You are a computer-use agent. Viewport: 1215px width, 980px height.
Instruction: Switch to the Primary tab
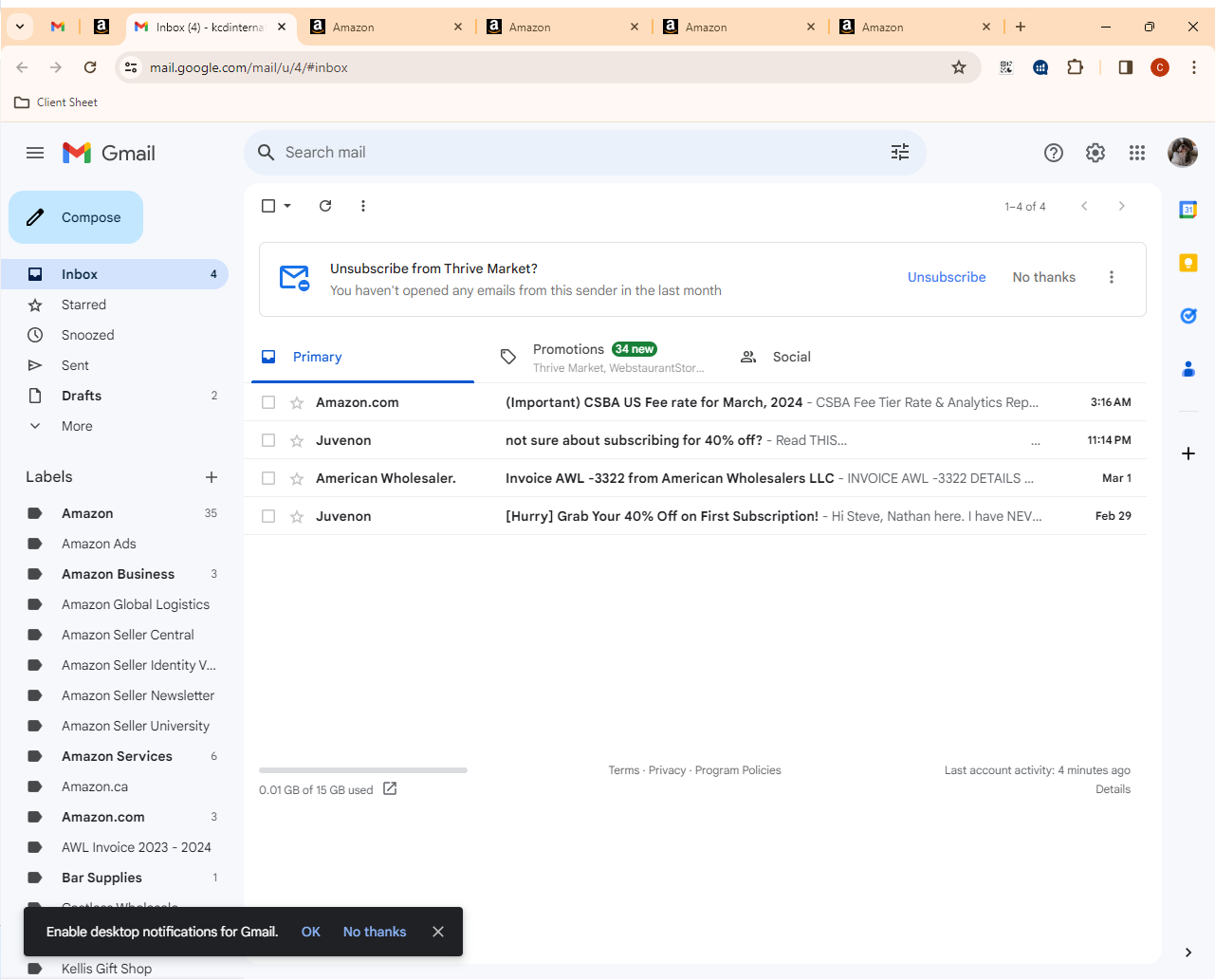click(363, 357)
